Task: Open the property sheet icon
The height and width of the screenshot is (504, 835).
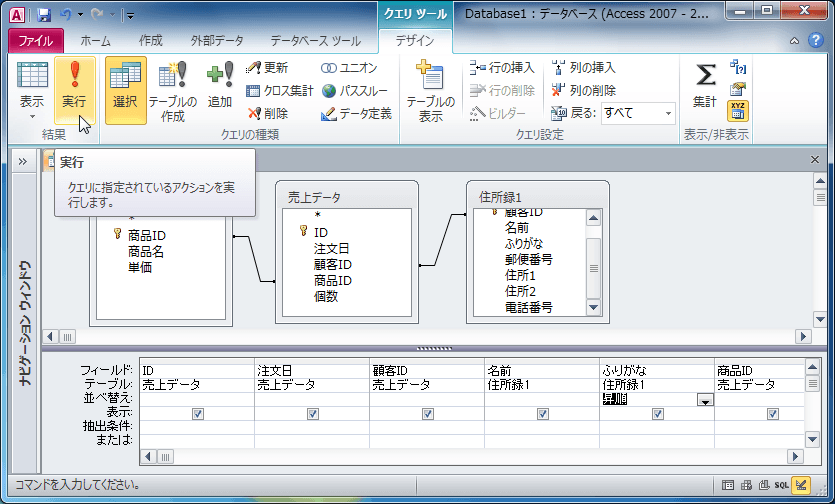Action: [738, 88]
